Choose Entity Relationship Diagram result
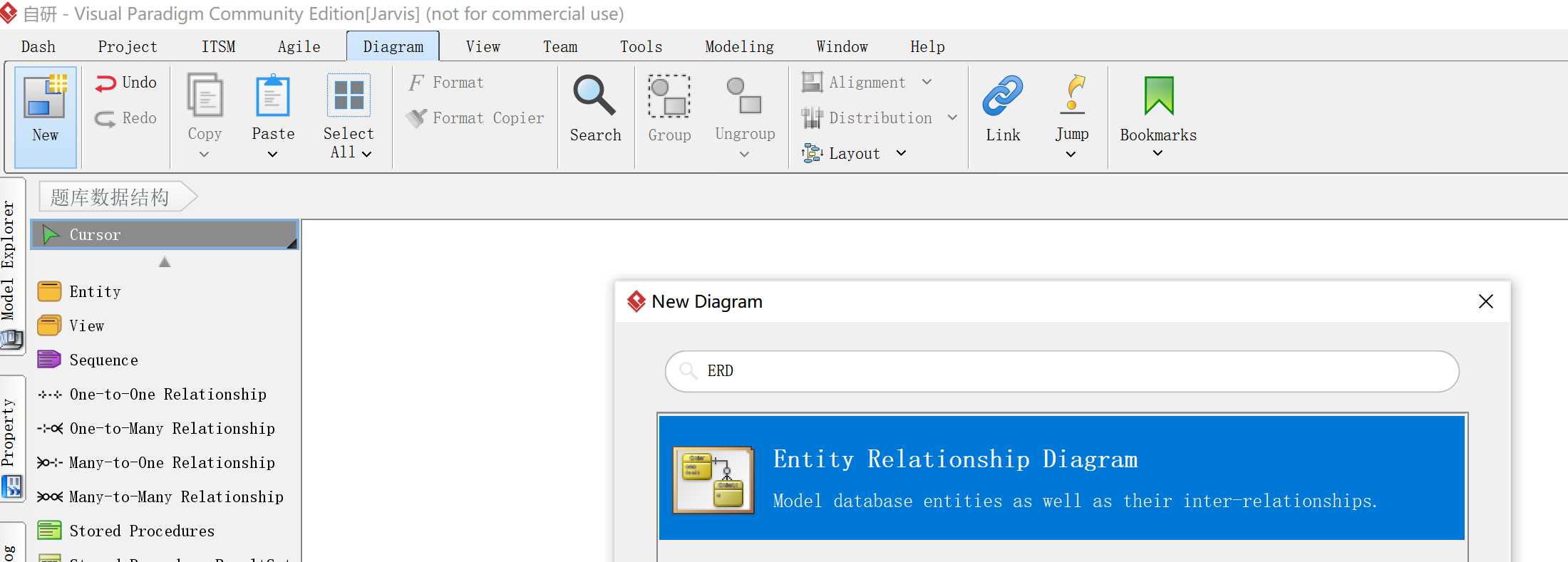Image resolution: width=1568 pixels, height=562 pixels. pyautogui.click(x=1061, y=479)
